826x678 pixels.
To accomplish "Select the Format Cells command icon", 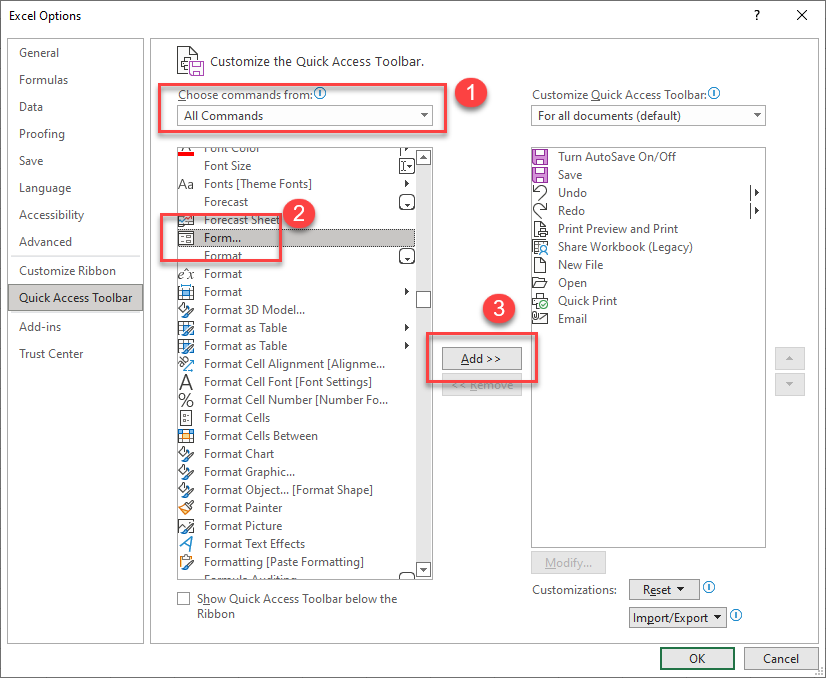I will (186, 417).
